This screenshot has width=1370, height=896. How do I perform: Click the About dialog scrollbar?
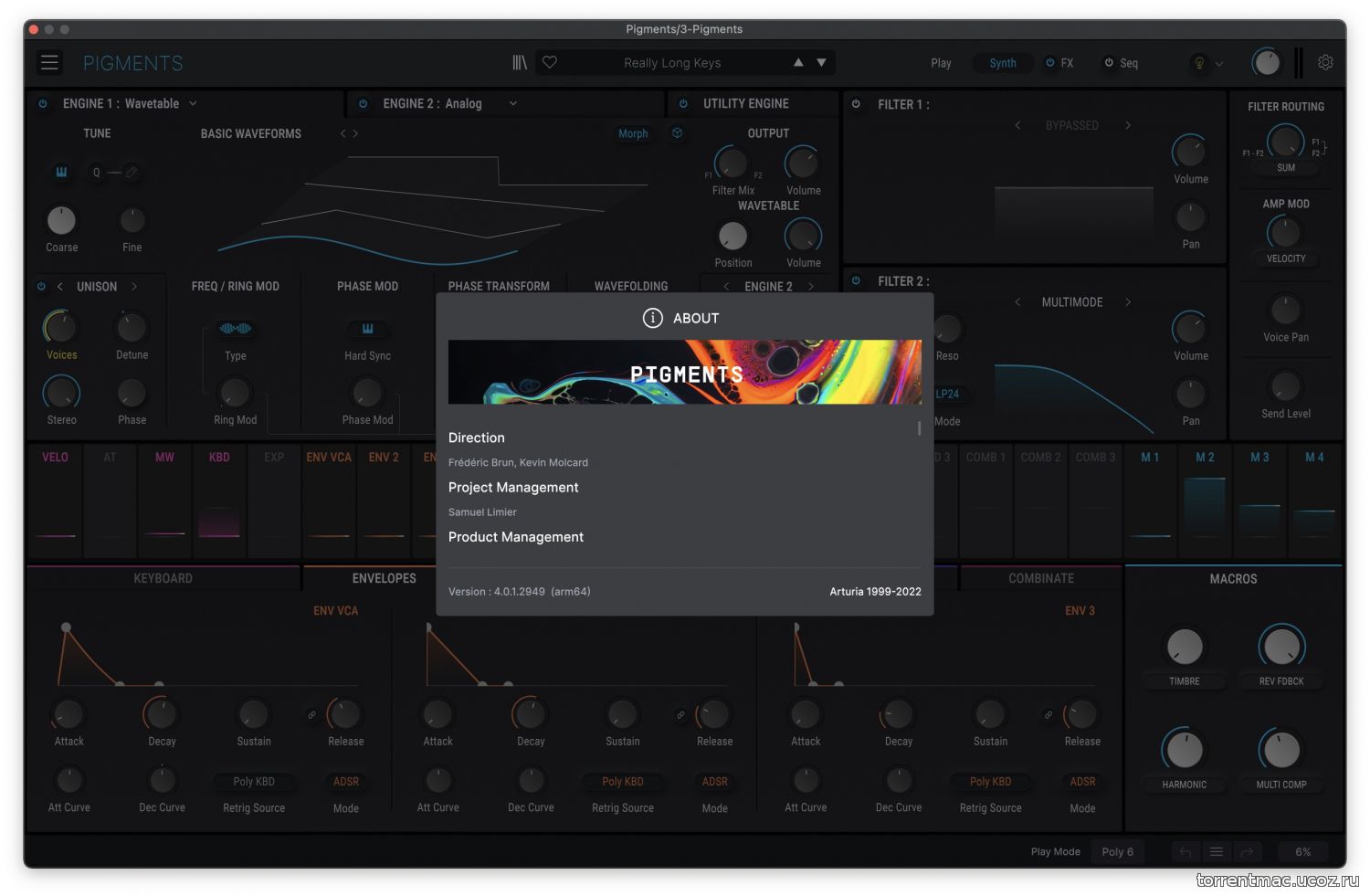pos(919,428)
